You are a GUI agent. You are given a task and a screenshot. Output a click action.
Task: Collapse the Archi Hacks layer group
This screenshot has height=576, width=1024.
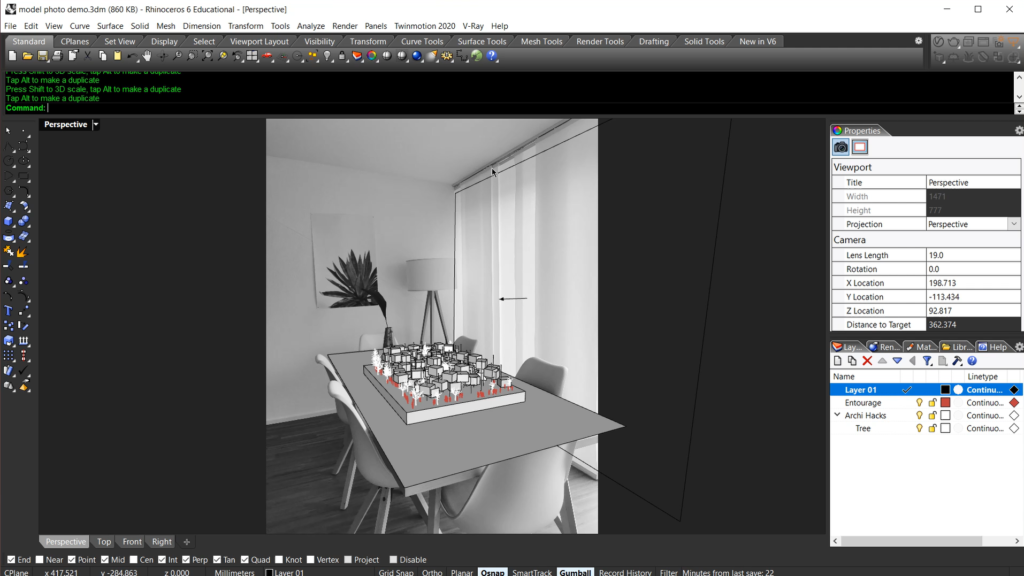[x=838, y=415]
